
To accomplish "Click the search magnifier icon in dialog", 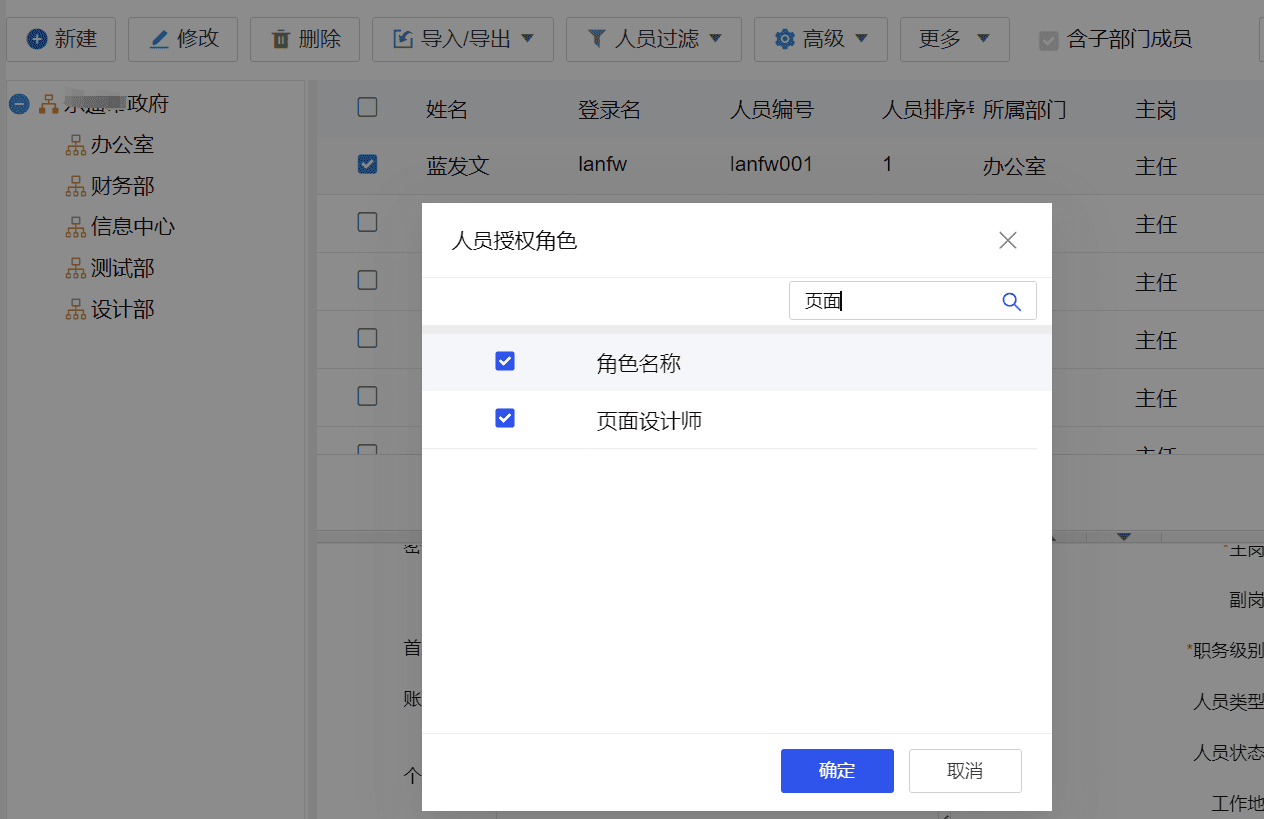I will 1011,301.
